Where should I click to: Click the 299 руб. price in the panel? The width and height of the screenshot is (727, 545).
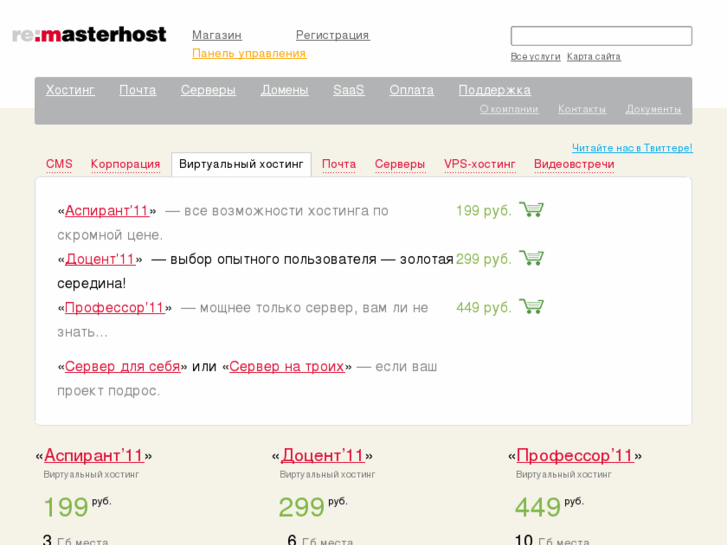click(x=484, y=259)
